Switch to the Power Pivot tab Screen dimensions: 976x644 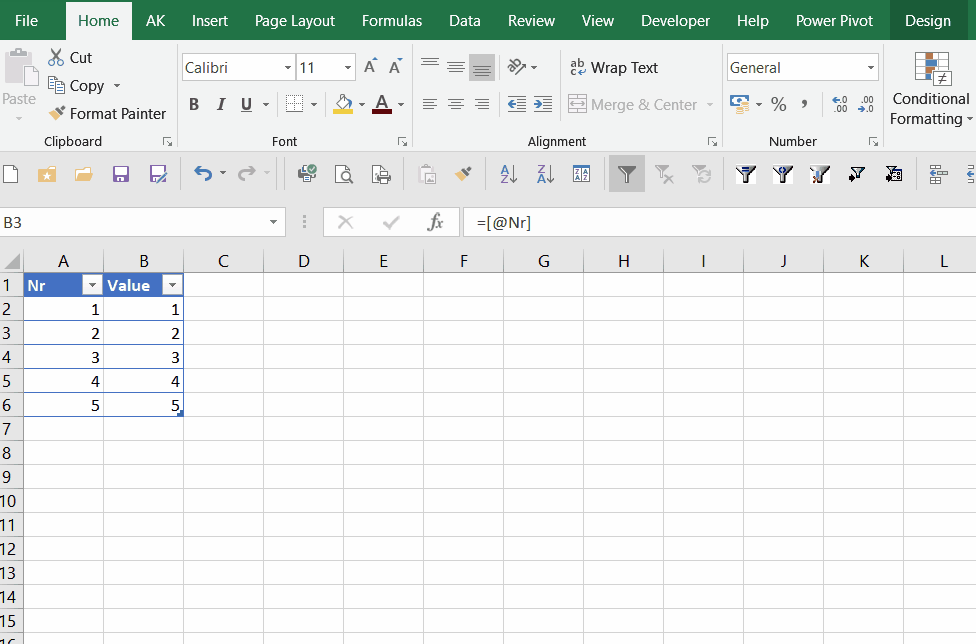click(x=834, y=21)
